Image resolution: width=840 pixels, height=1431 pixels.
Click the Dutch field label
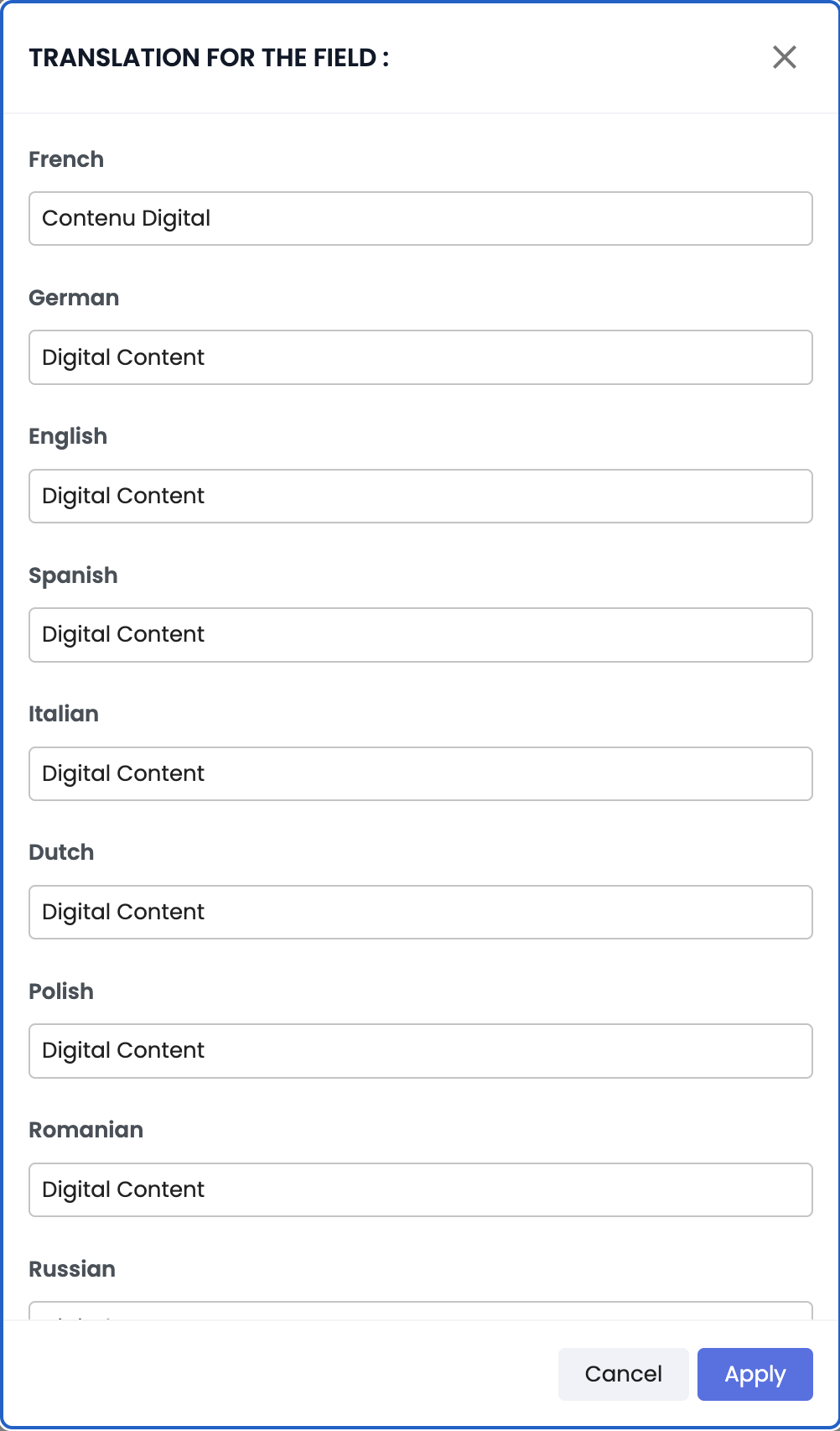pos(61,852)
